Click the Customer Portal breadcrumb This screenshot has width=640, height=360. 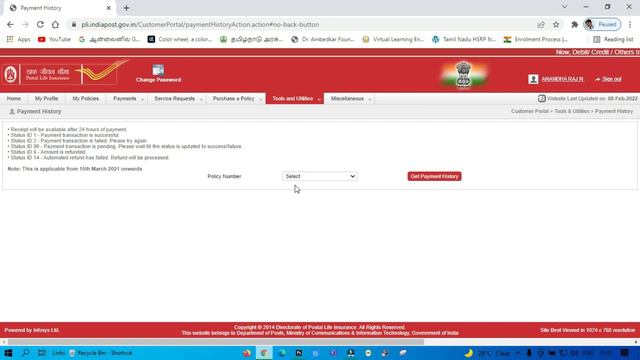[x=530, y=111]
